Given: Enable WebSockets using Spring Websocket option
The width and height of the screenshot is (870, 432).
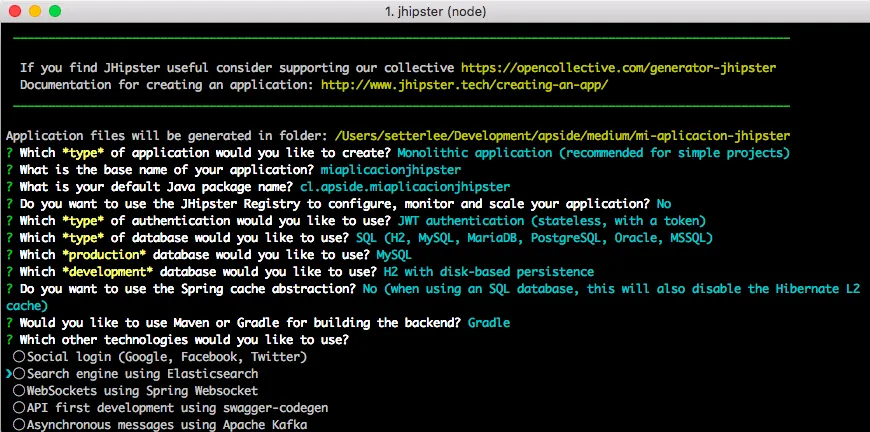Looking at the screenshot, I should click(135, 391).
